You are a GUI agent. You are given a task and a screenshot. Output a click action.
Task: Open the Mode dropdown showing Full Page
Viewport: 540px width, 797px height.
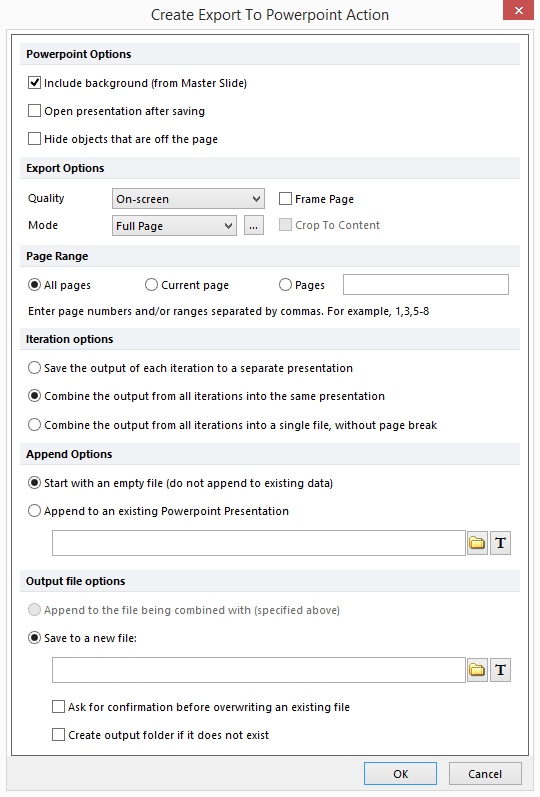click(174, 226)
